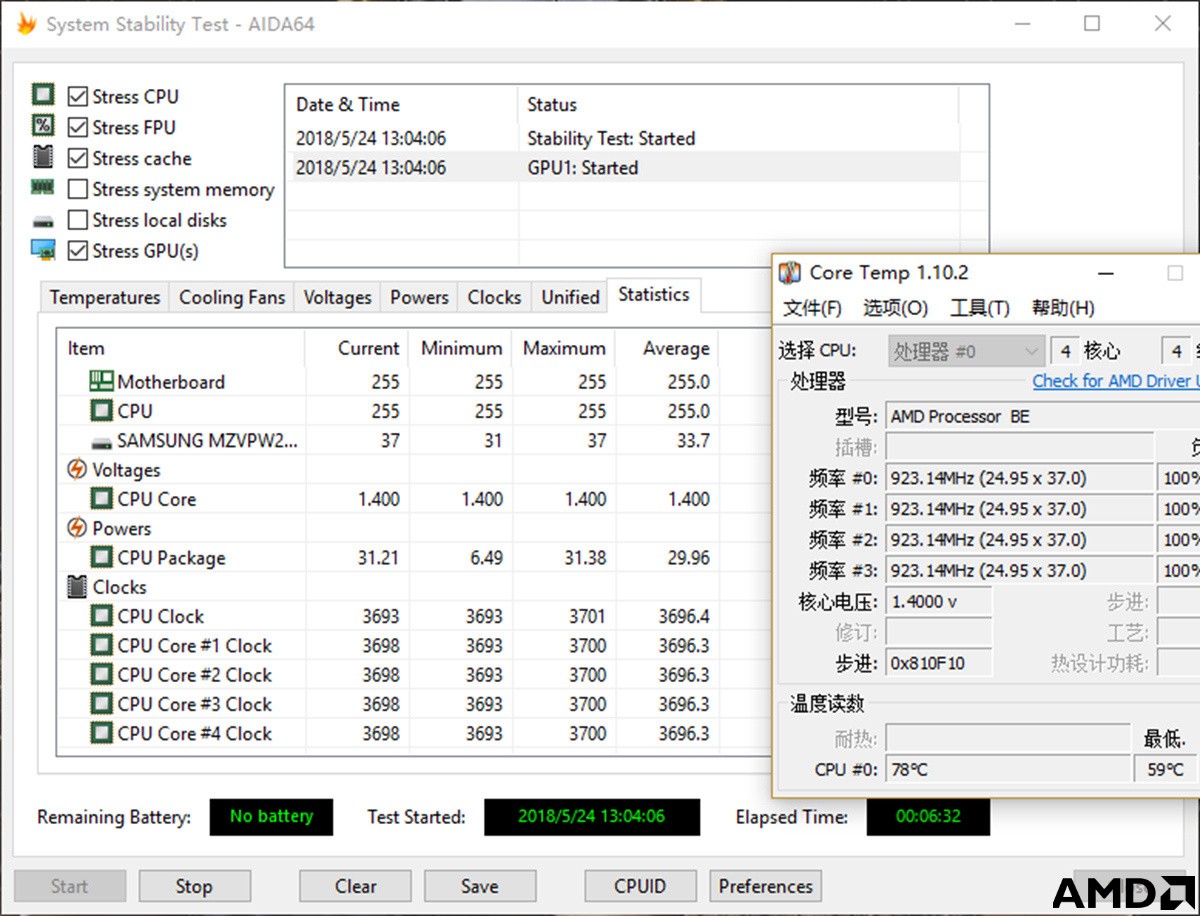Select the Statistics tab
Screen dimensions: 1200x916
(654, 295)
